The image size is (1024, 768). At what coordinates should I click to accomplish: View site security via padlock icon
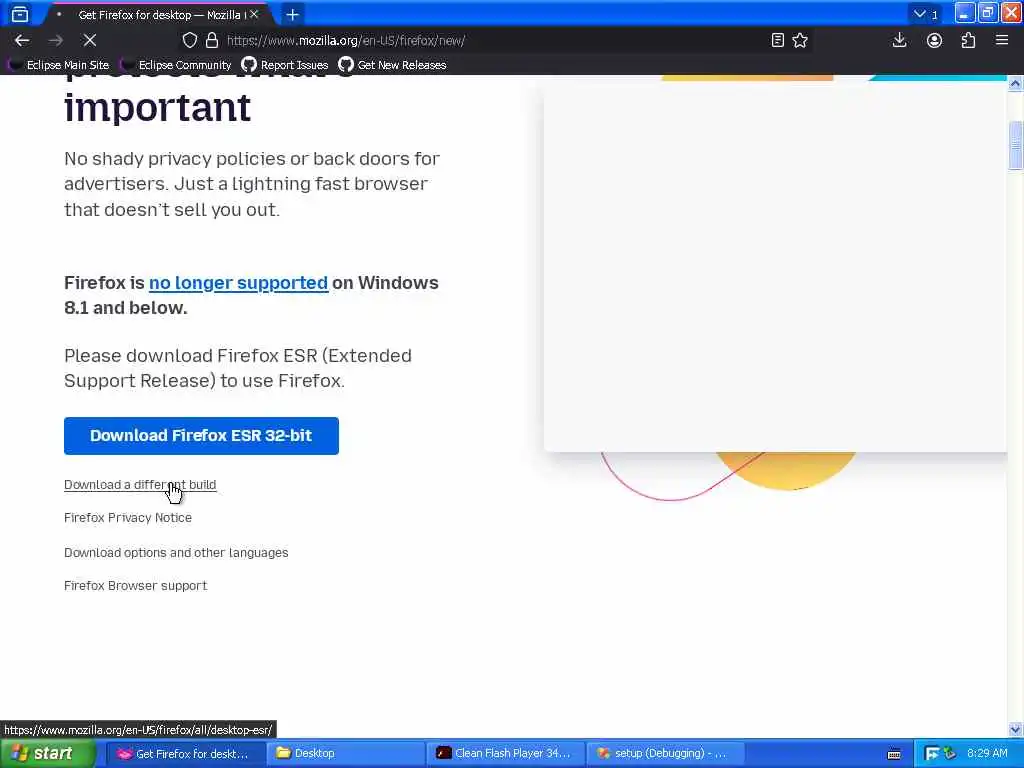(212, 40)
